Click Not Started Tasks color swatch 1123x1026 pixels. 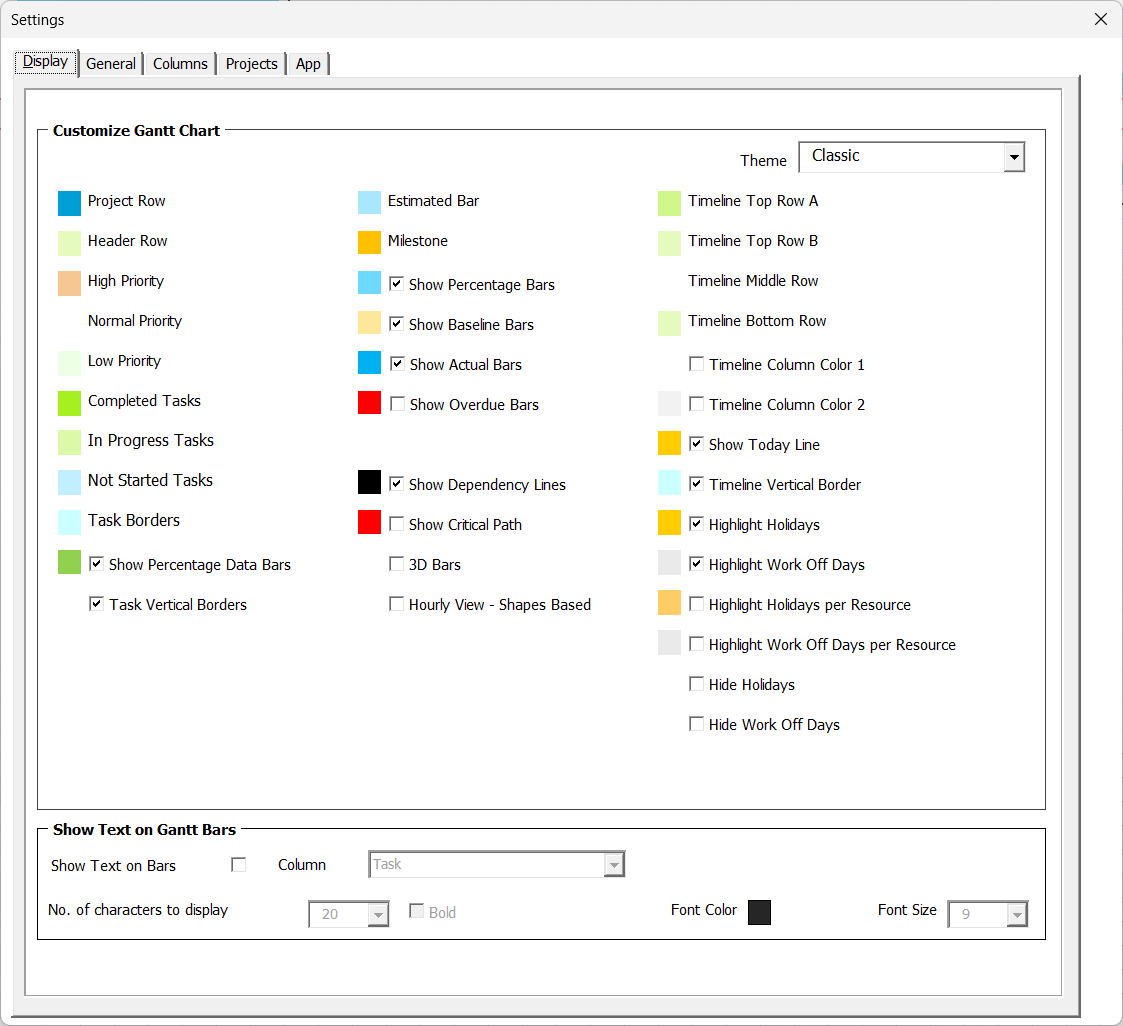(x=69, y=483)
